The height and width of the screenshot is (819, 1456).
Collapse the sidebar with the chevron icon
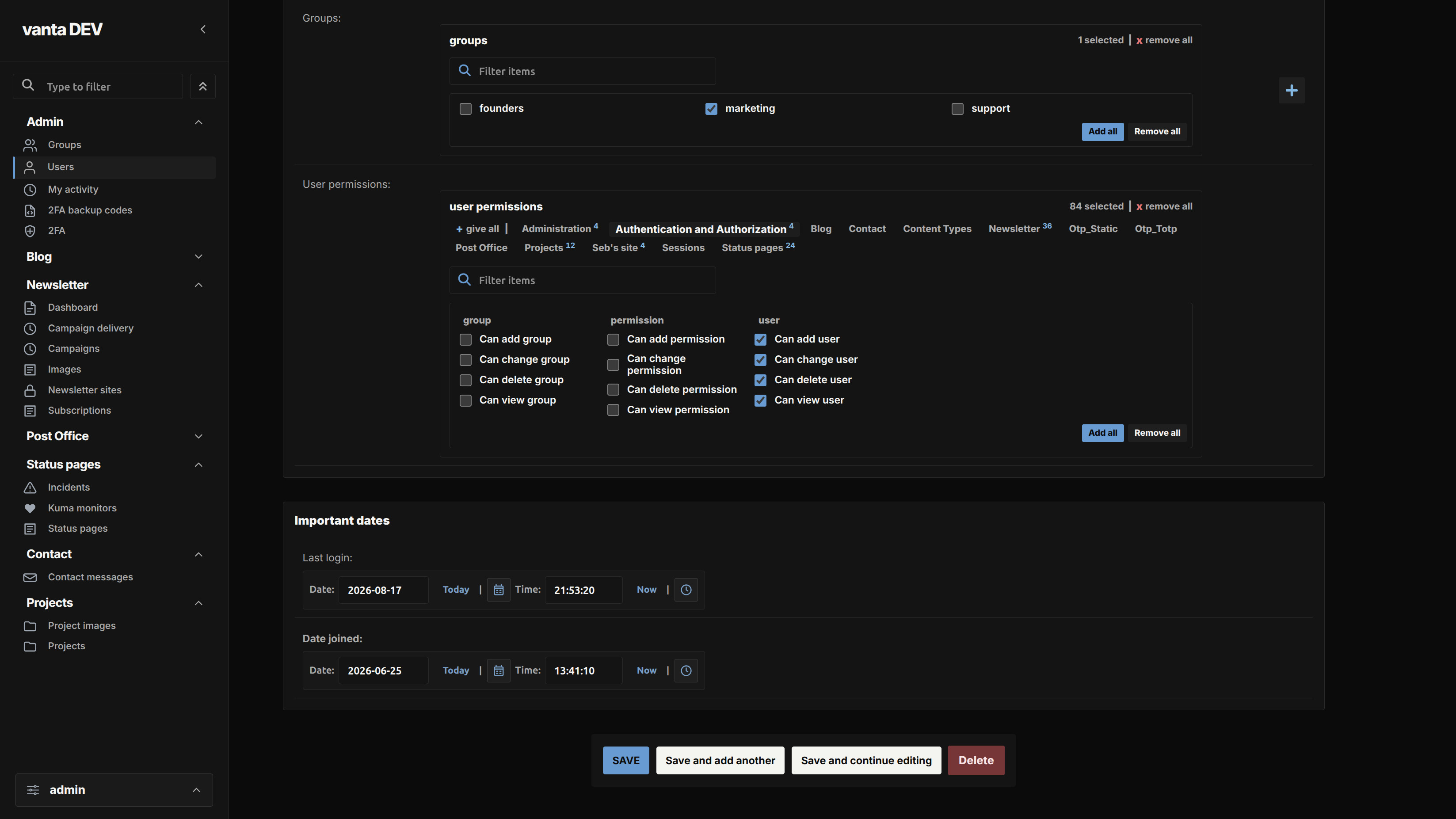(203, 29)
